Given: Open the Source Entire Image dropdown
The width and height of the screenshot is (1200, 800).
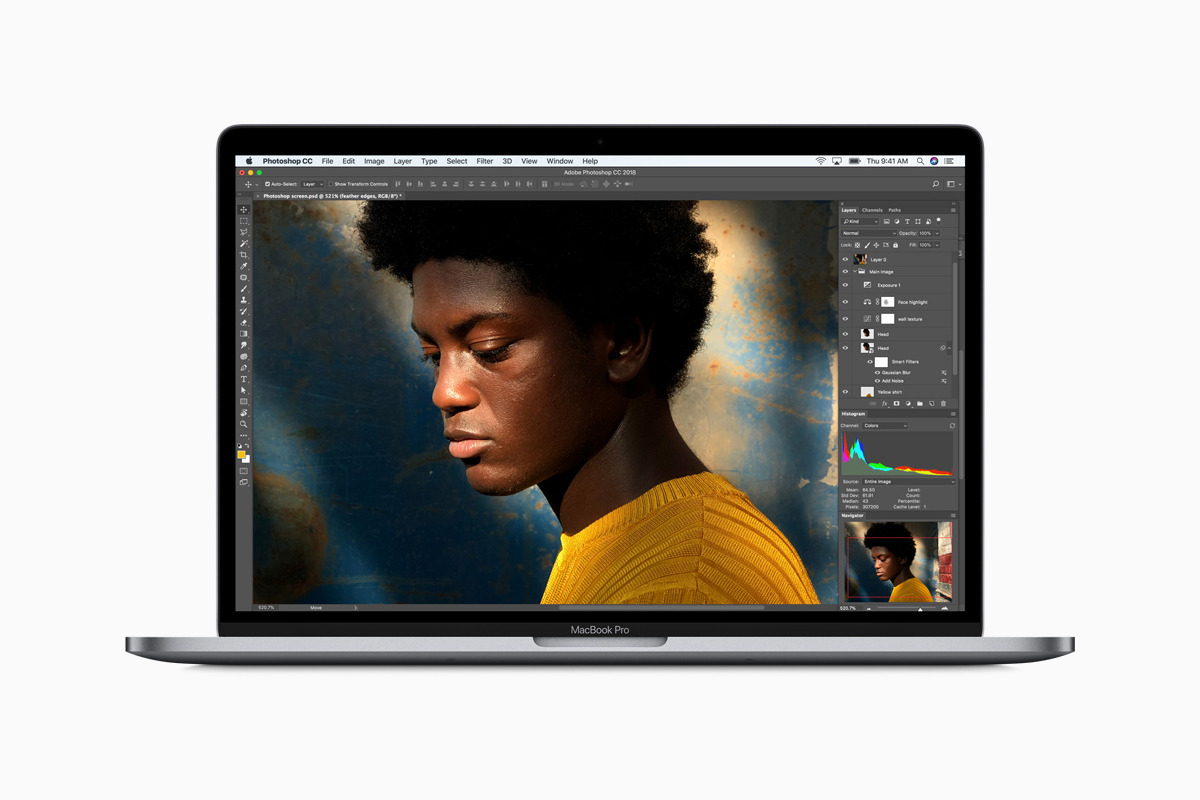Looking at the screenshot, I should [x=907, y=481].
